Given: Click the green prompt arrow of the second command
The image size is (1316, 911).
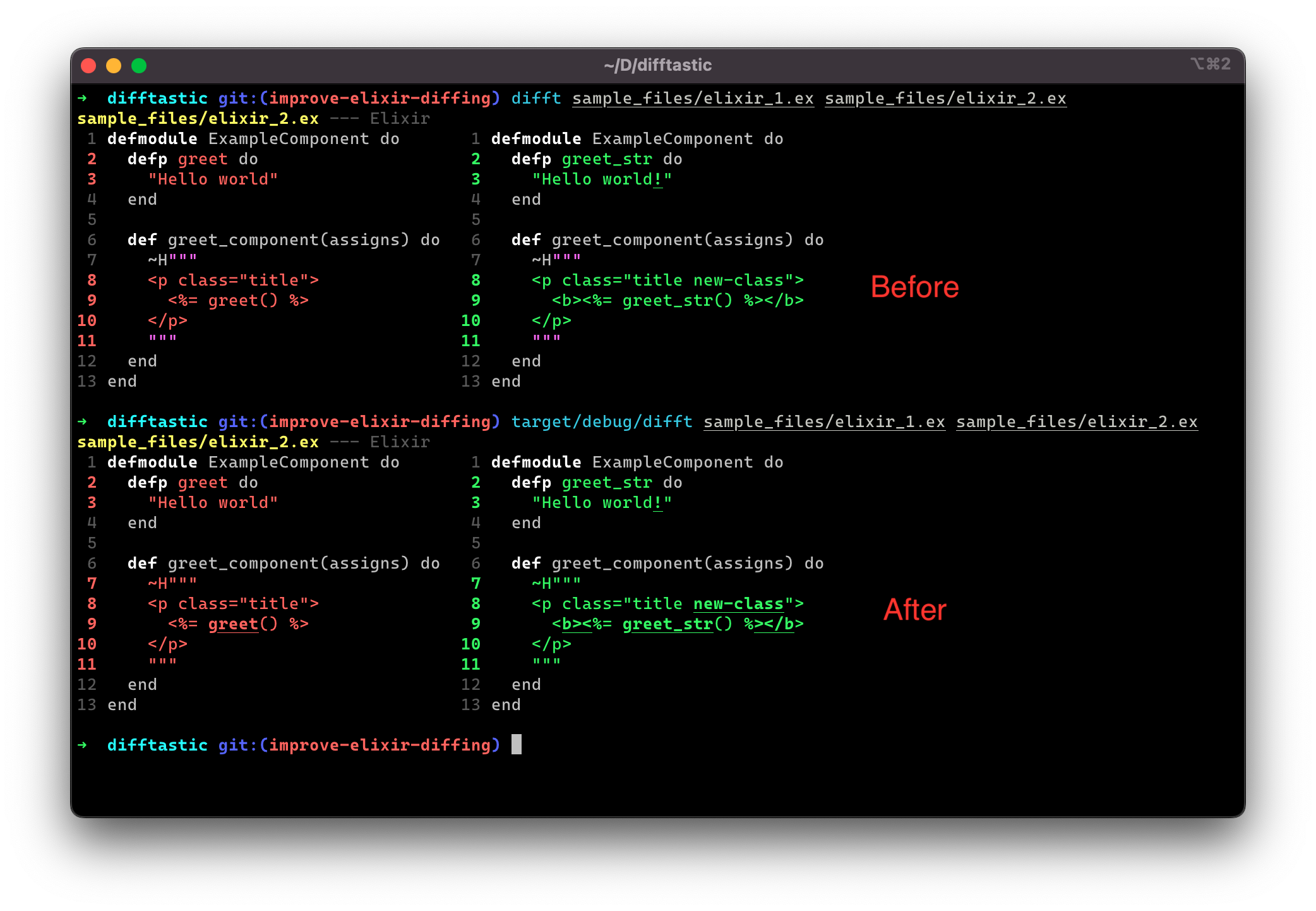Looking at the screenshot, I should [82, 422].
